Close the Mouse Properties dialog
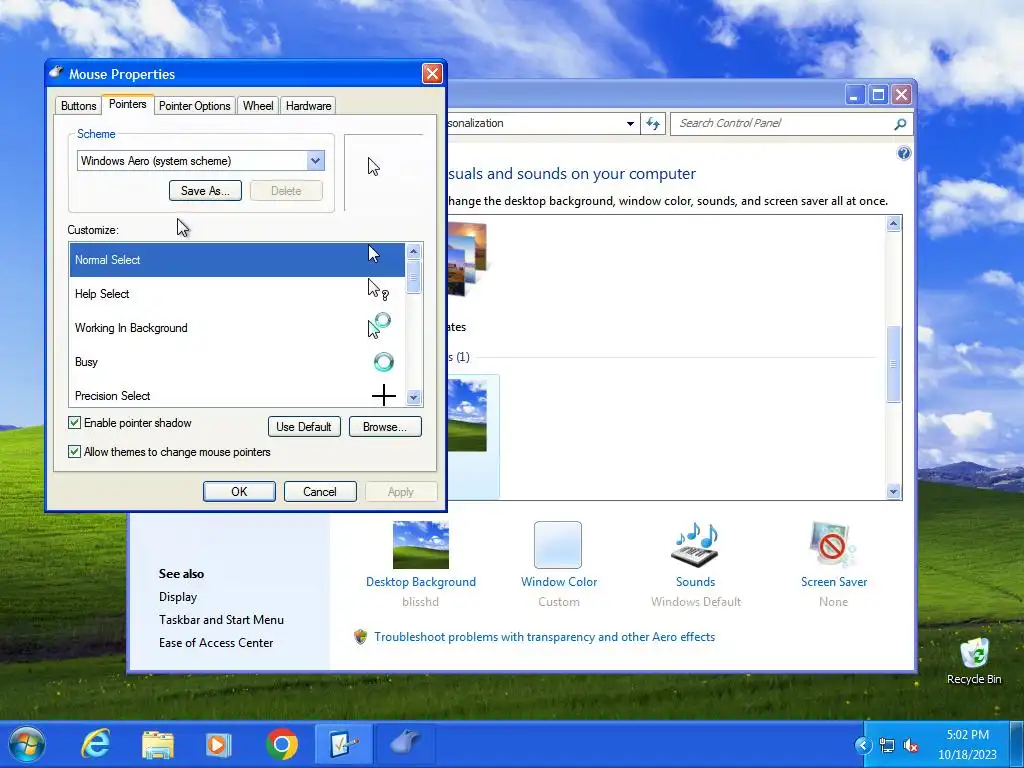1024x768 pixels. pos(432,74)
